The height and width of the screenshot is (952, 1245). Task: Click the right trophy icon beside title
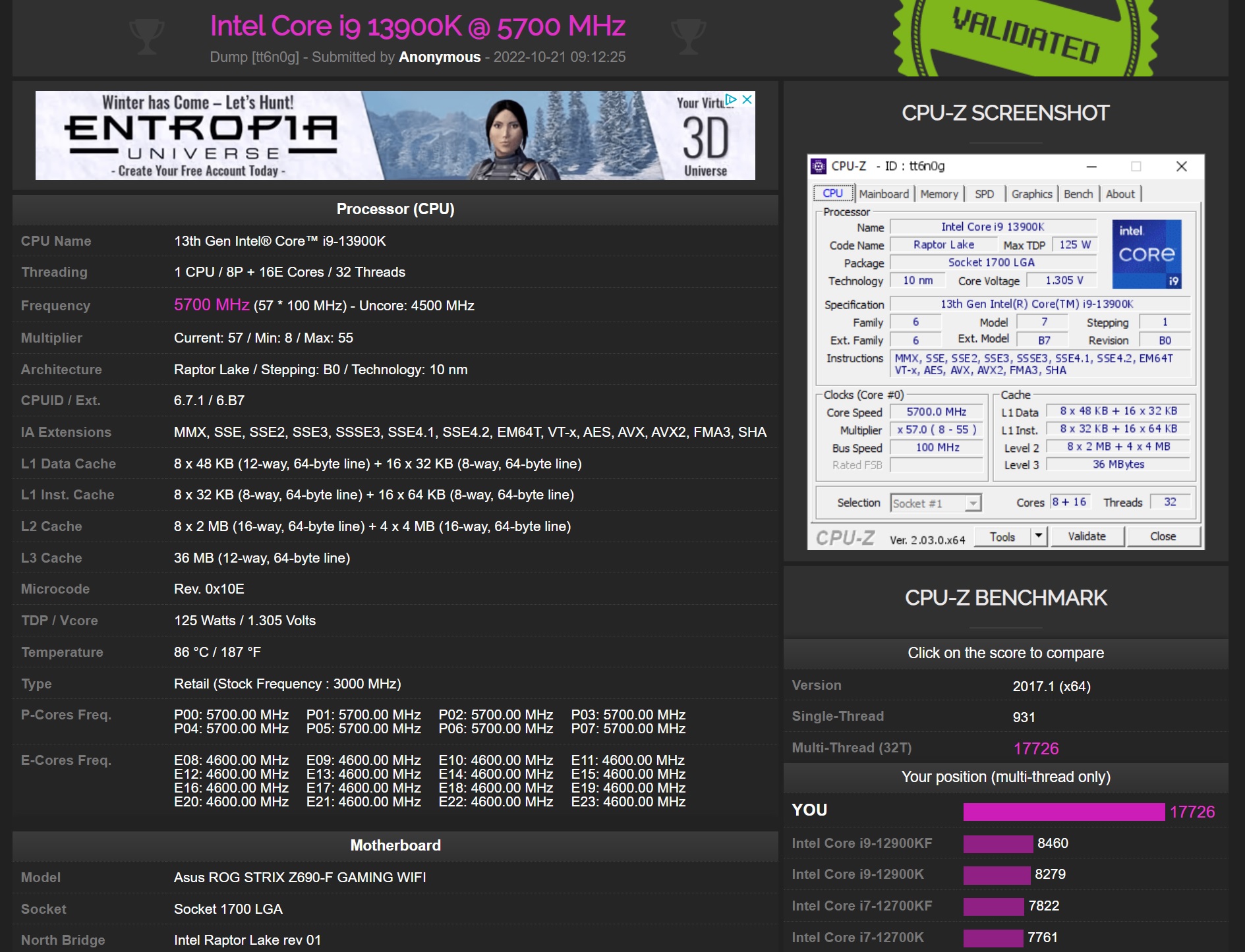click(x=688, y=37)
